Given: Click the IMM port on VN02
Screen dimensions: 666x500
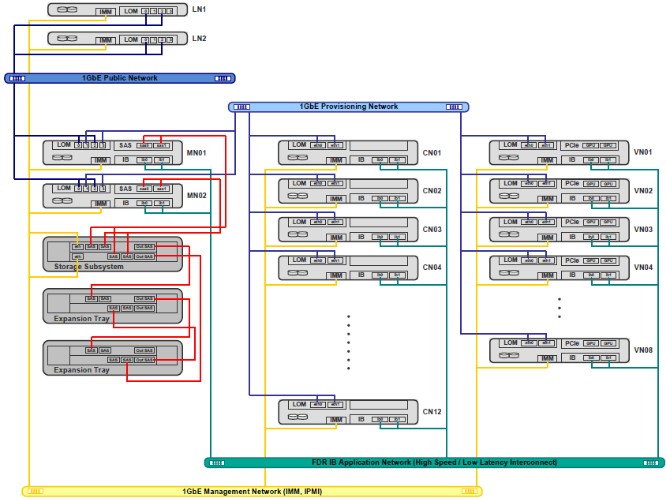Looking at the screenshot, I should 547,199.
